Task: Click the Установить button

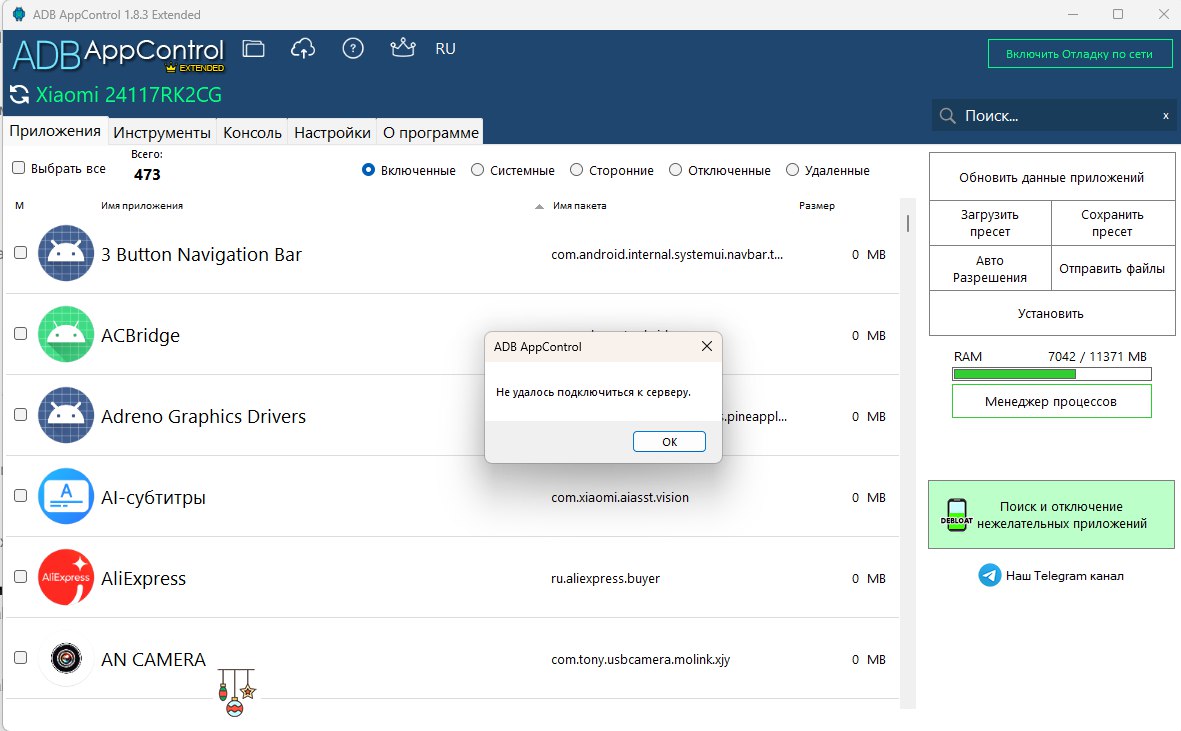Action: [x=1051, y=313]
